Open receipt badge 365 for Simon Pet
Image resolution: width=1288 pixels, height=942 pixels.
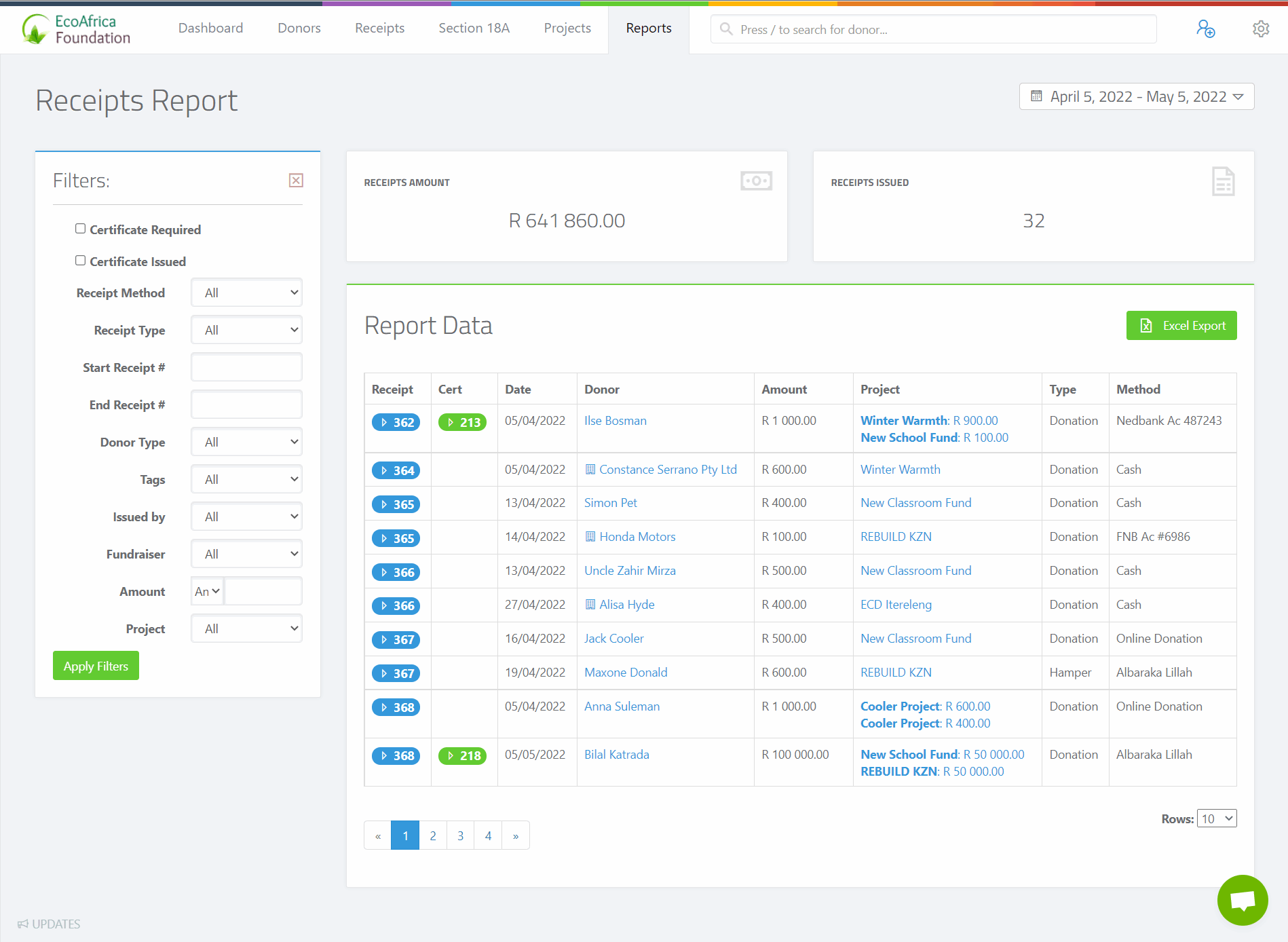[x=396, y=504]
